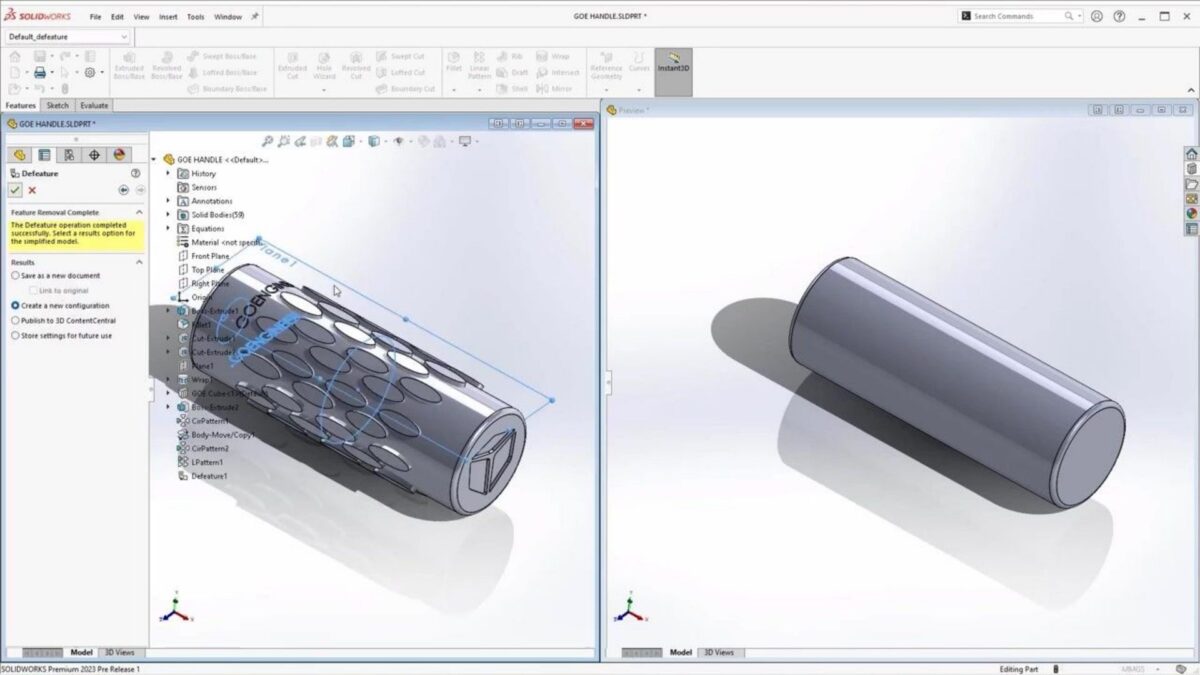Viewport: 1200px width, 675px height.
Task: Select LPattern1 in the feature tree
Action: pos(208,462)
